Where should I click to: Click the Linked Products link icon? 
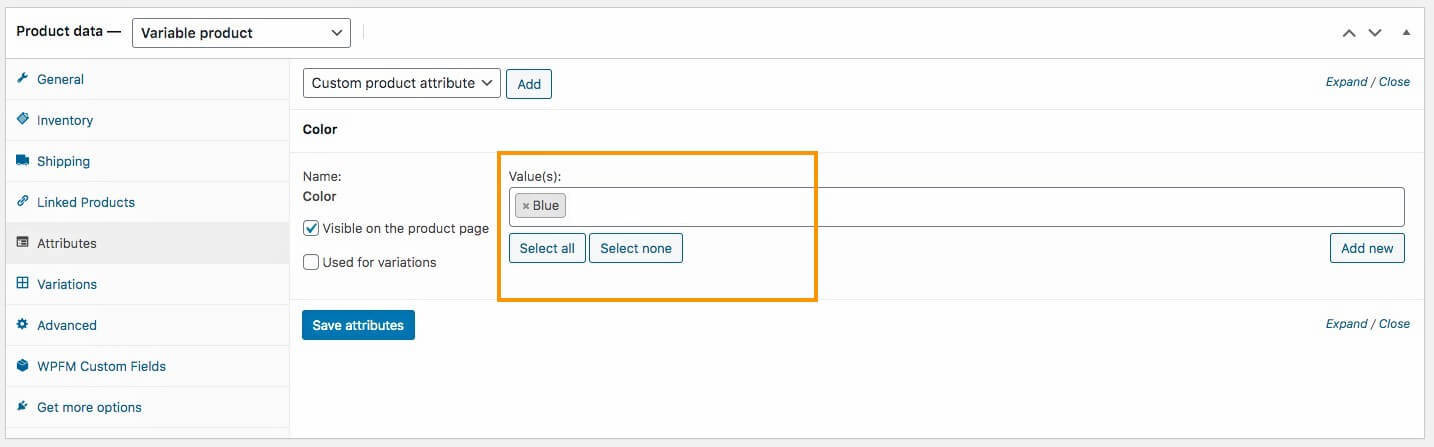[x=22, y=202]
